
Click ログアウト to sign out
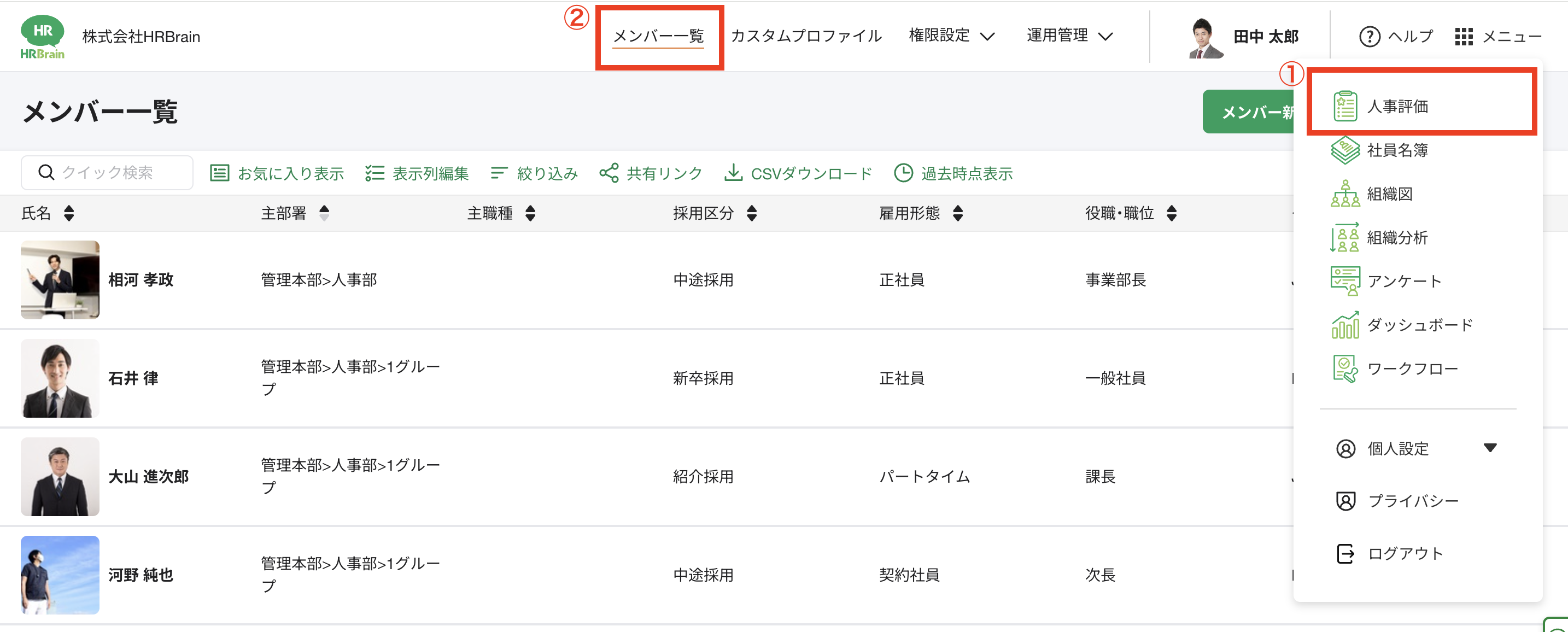tap(1390, 553)
